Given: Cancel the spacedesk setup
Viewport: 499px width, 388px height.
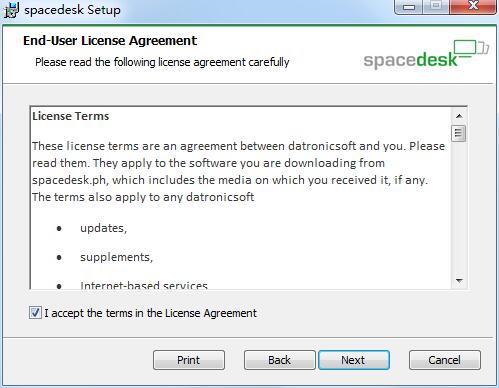Looking at the screenshot, I should (x=445, y=360).
